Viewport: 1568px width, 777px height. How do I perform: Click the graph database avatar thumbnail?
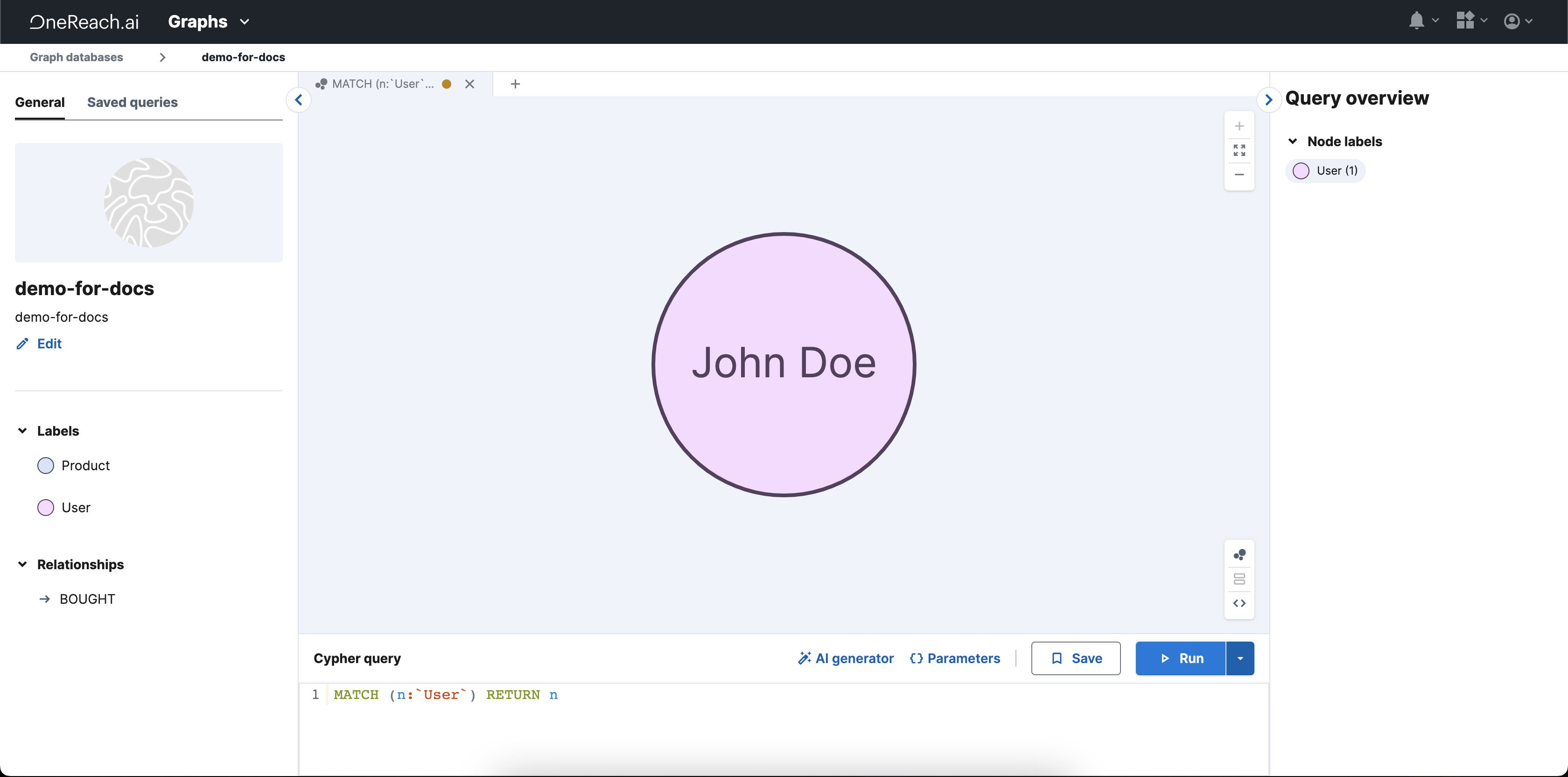tap(148, 203)
